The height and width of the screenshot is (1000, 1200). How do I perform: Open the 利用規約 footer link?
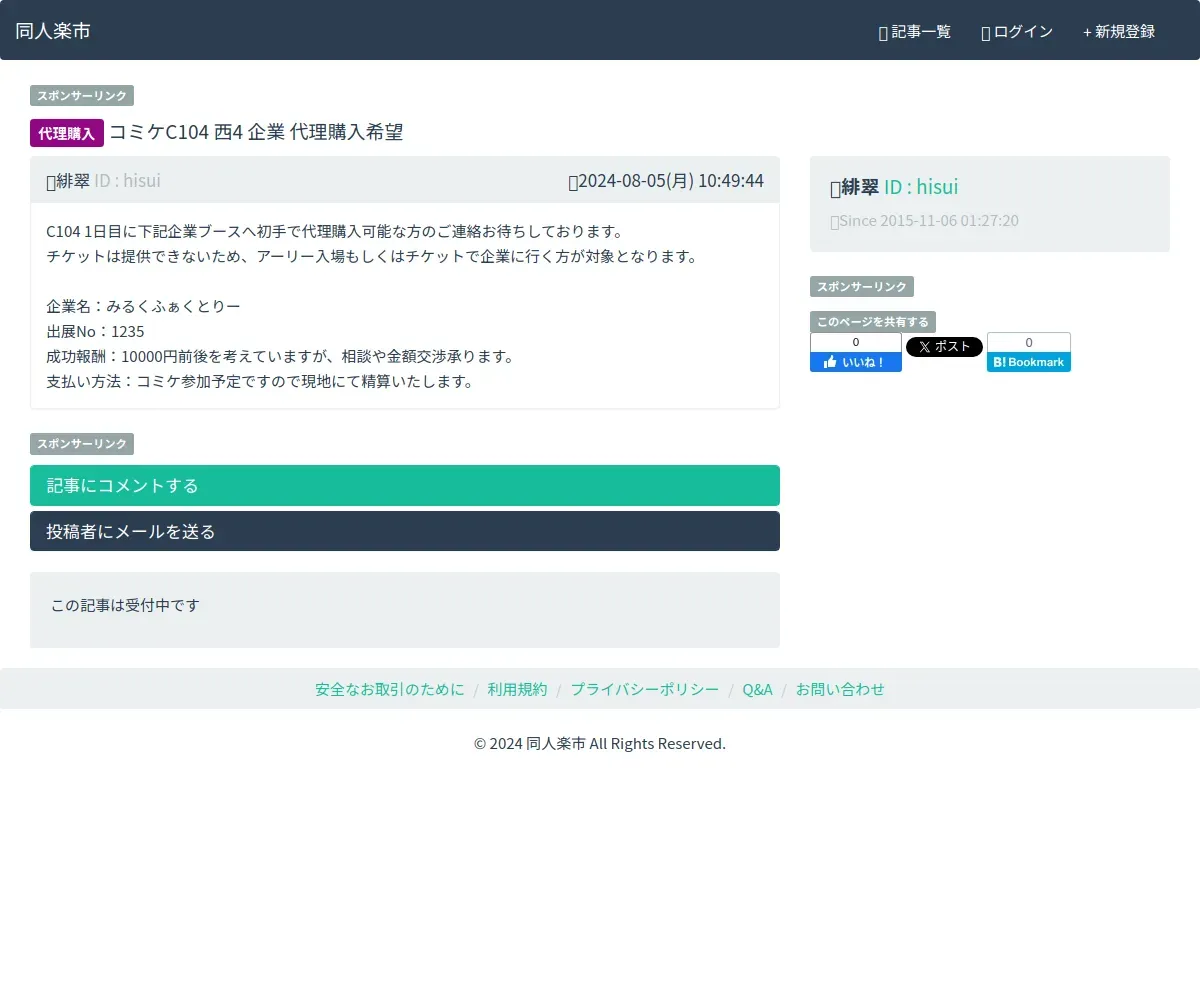tap(517, 689)
